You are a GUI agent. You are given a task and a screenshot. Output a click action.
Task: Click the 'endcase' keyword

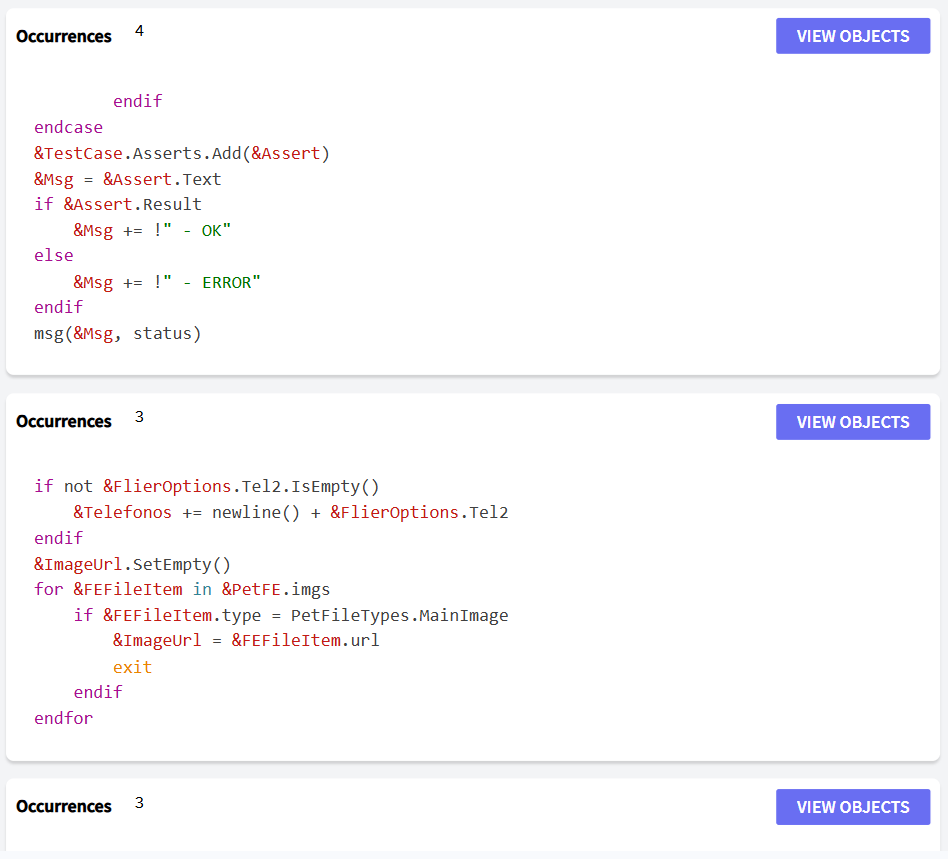[68, 128]
